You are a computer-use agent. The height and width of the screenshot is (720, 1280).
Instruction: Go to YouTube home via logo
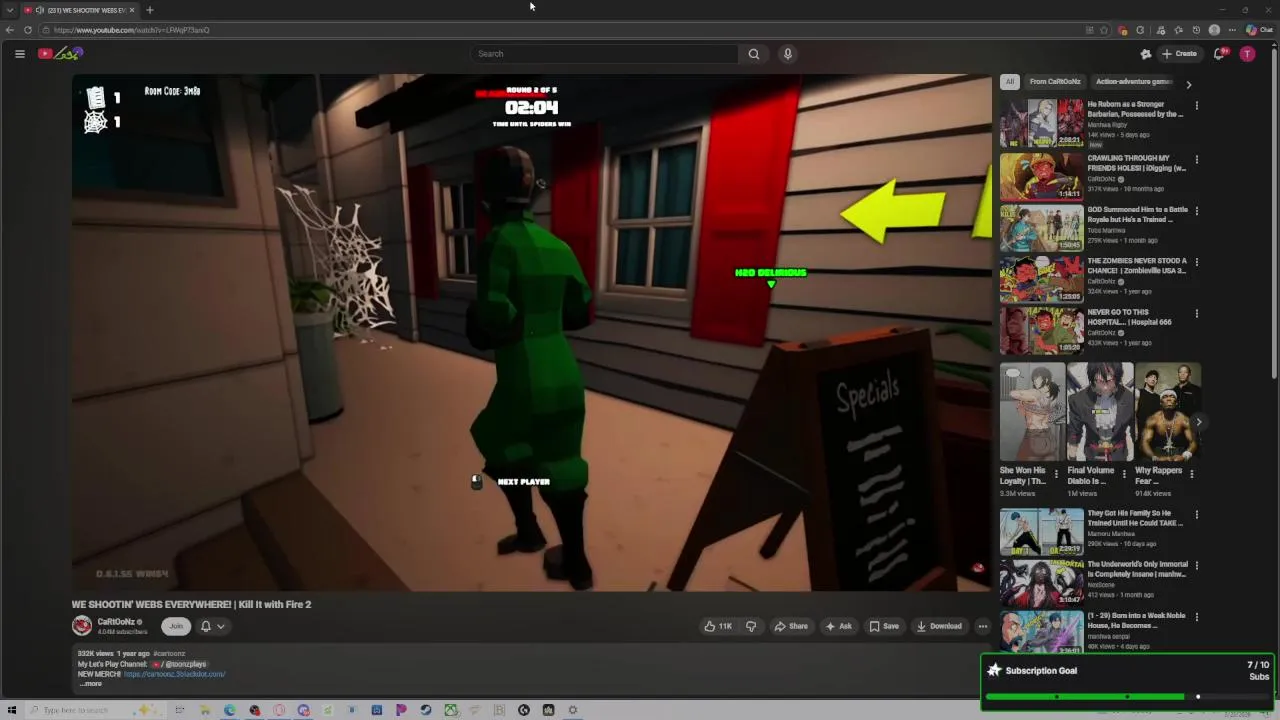60,54
